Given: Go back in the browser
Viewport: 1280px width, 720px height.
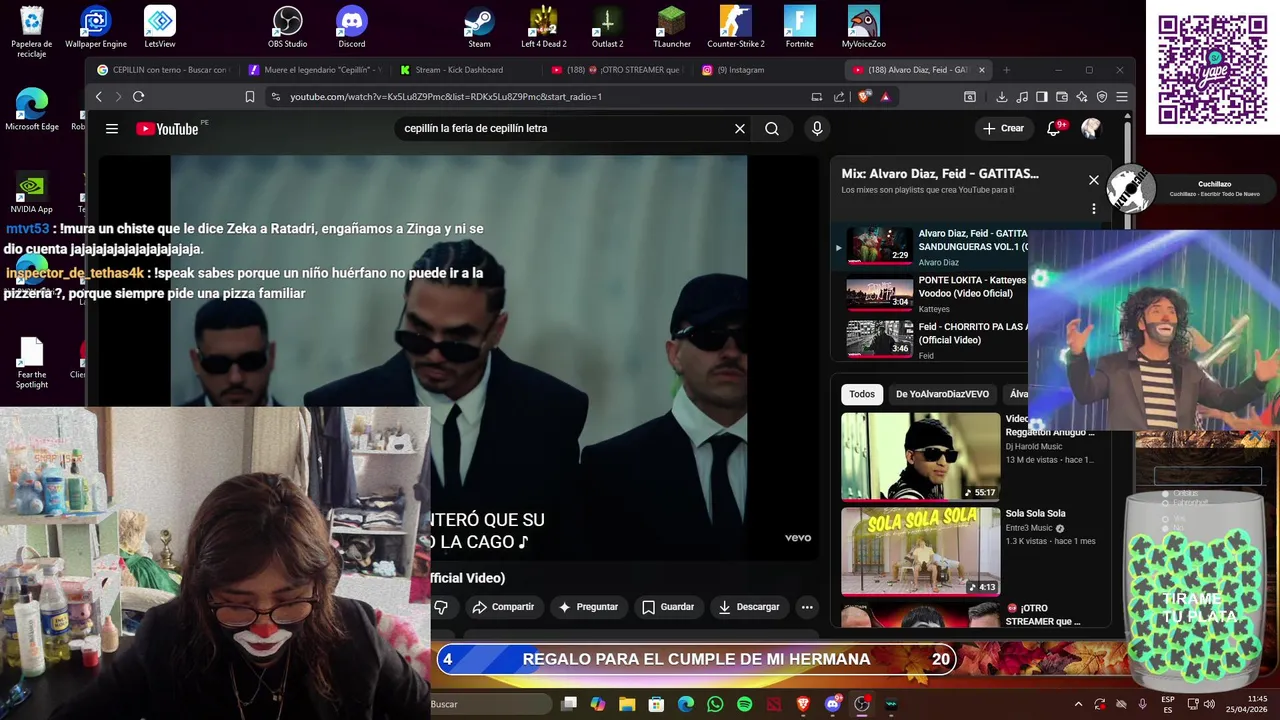Looking at the screenshot, I should point(98,97).
